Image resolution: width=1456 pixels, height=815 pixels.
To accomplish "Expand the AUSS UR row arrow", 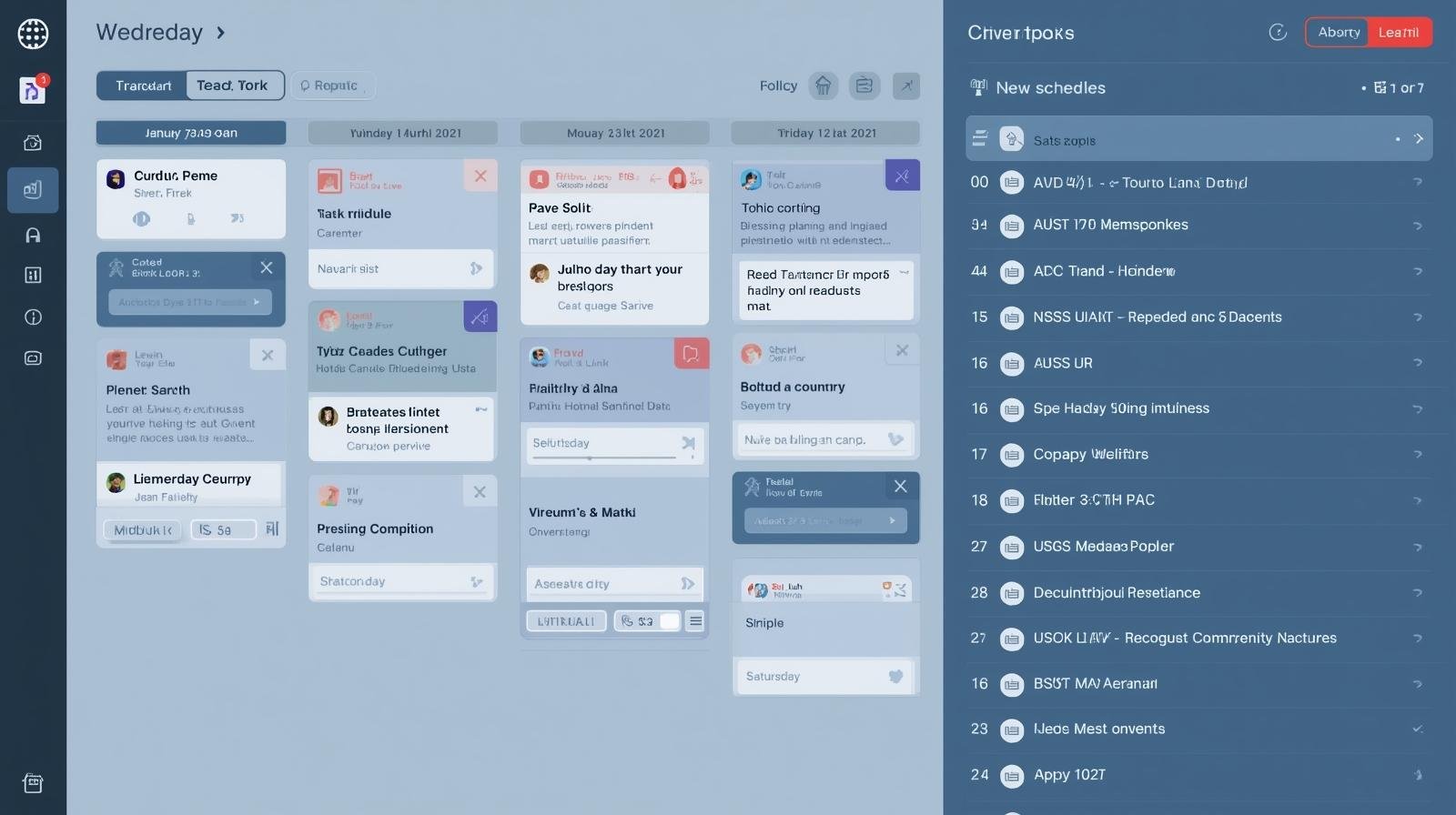I will click(1418, 363).
